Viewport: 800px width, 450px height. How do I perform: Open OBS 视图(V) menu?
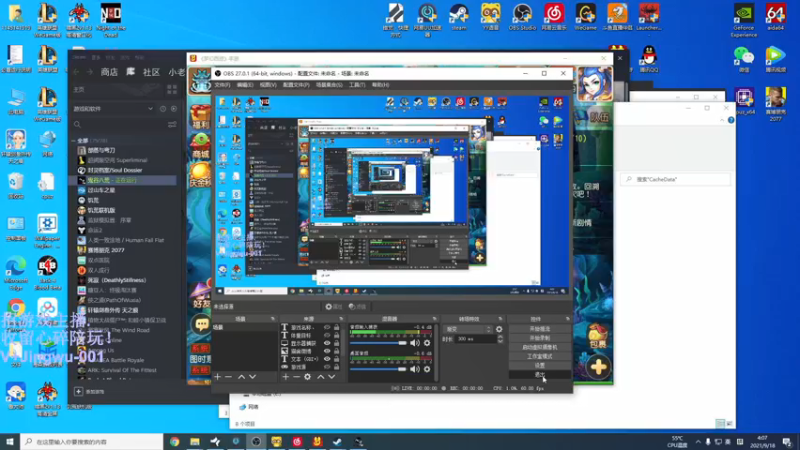[x=268, y=85]
